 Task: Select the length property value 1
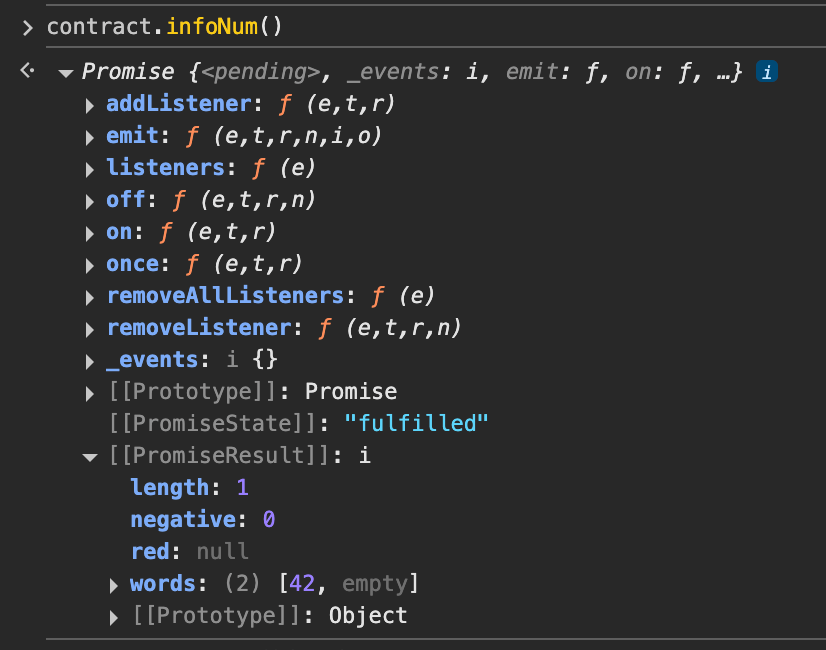click(242, 488)
